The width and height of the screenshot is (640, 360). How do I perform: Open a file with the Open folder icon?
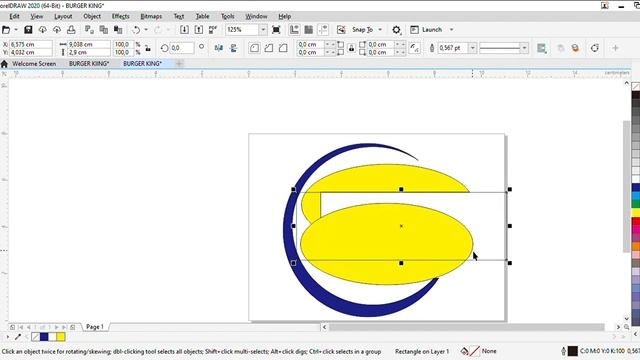(6, 30)
